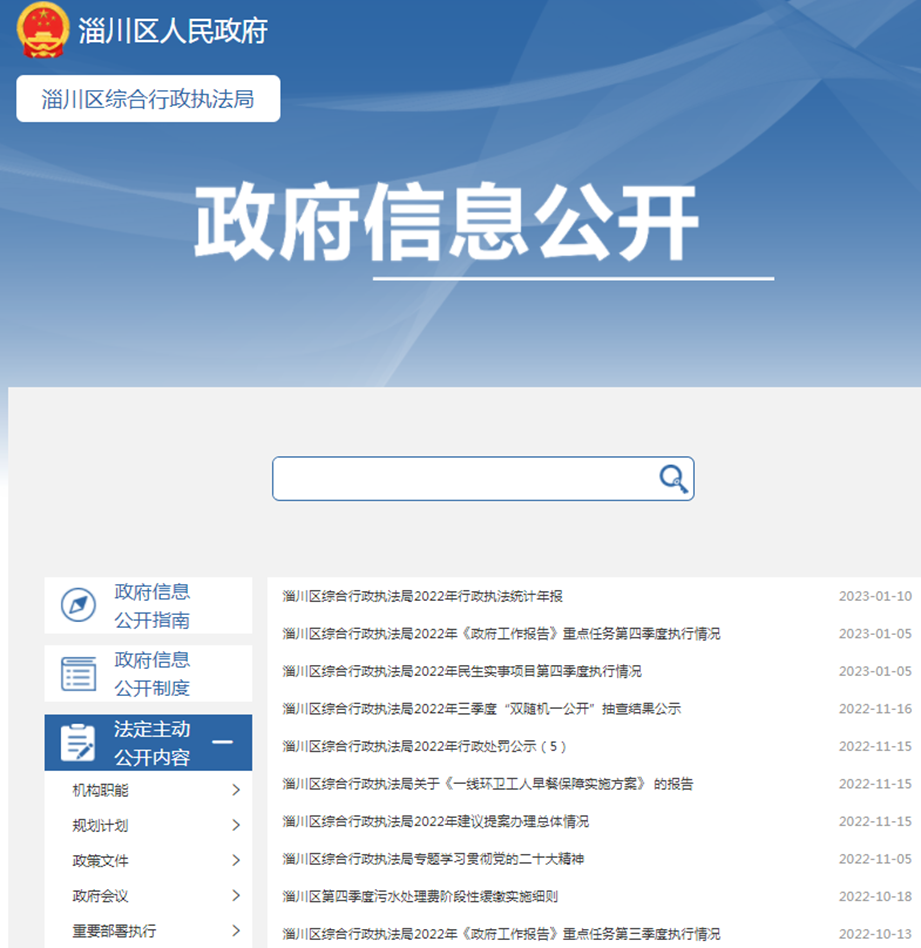
Task: Click the clipboard icon beside 法定主动公开内容
Action: (x=78, y=743)
